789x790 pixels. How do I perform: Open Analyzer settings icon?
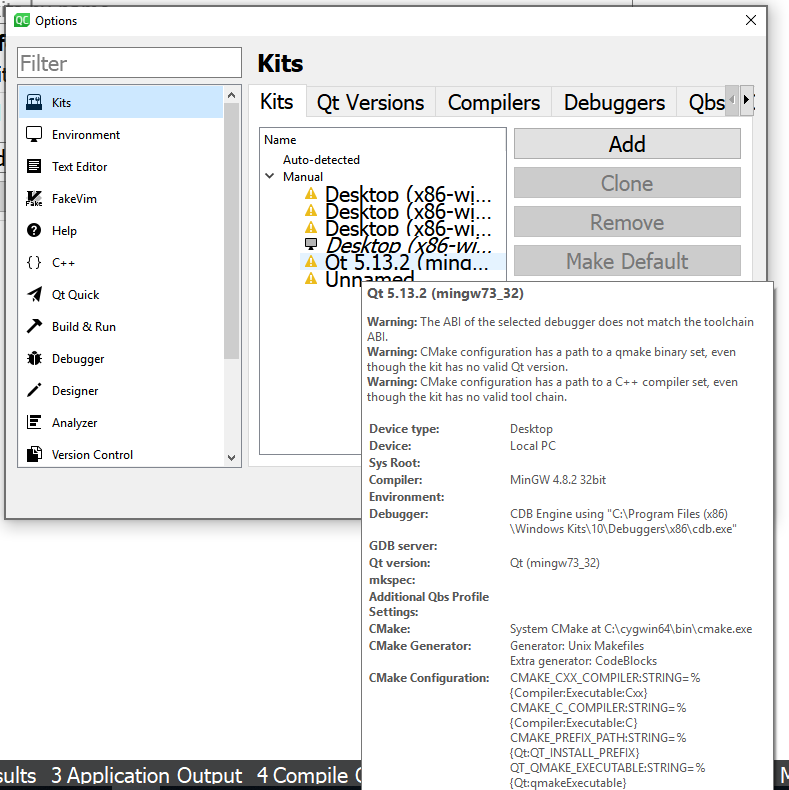click(x=34, y=422)
